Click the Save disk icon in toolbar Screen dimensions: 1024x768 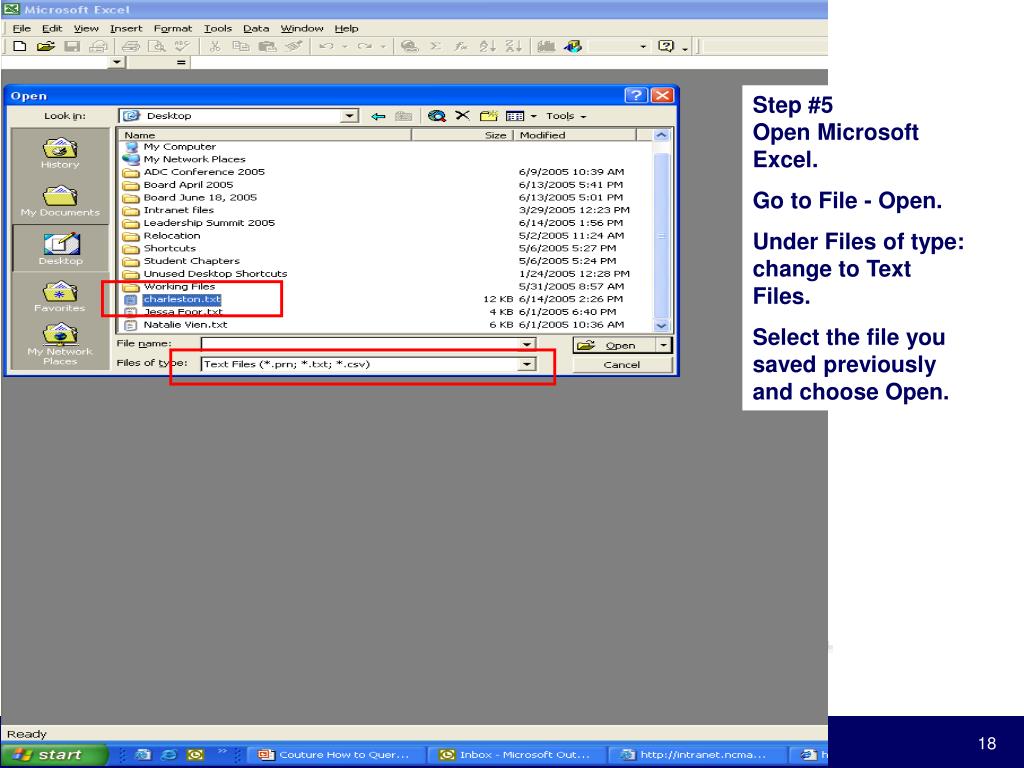click(72, 46)
